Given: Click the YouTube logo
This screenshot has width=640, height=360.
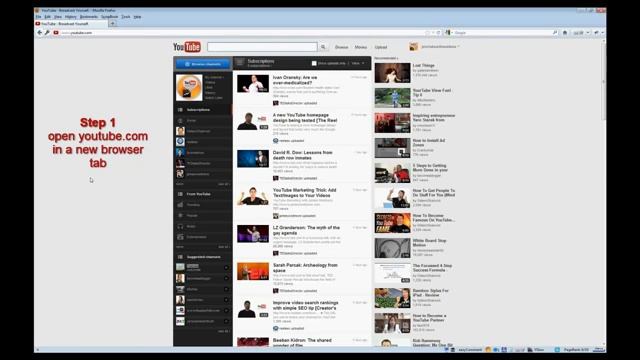Looking at the screenshot, I should (187, 47).
